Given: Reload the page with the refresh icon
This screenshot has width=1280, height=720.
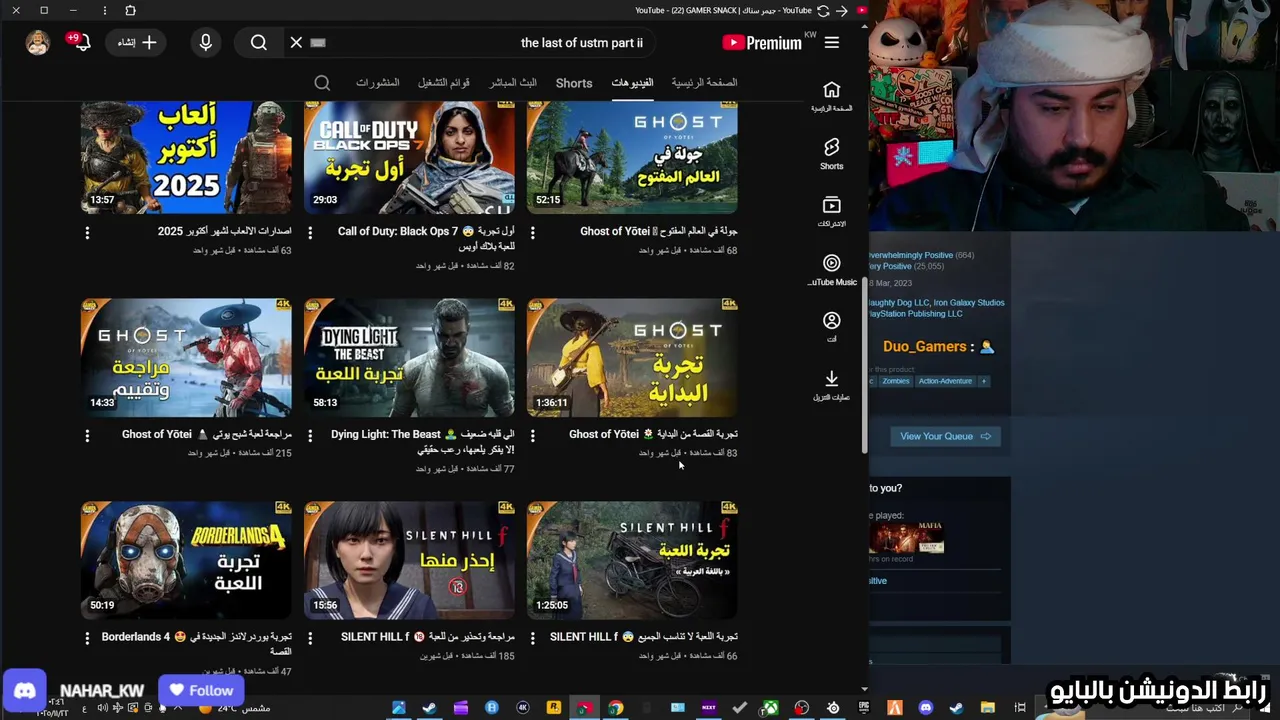Looking at the screenshot, I should [x=823, y=10].
